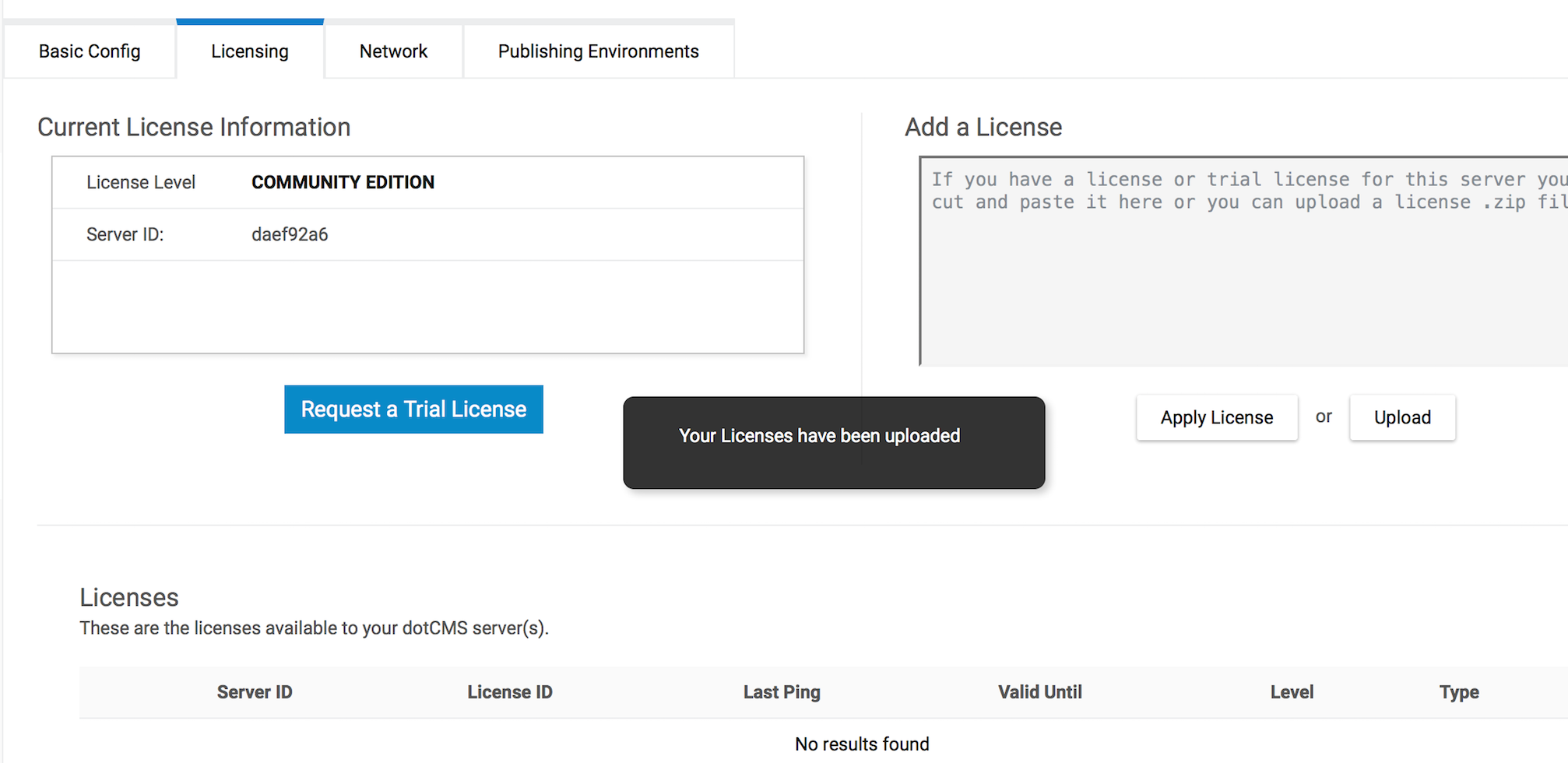
Task: Click the Level column header
Action: pyautogui.click(x=1291, y=691)
